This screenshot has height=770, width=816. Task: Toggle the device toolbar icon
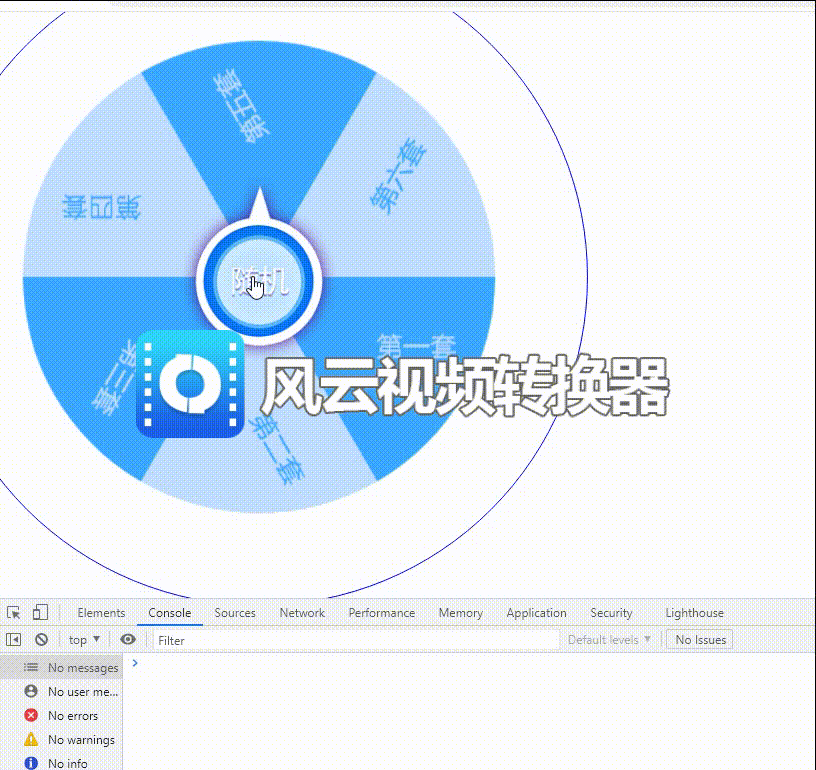[x=40, y=612]
